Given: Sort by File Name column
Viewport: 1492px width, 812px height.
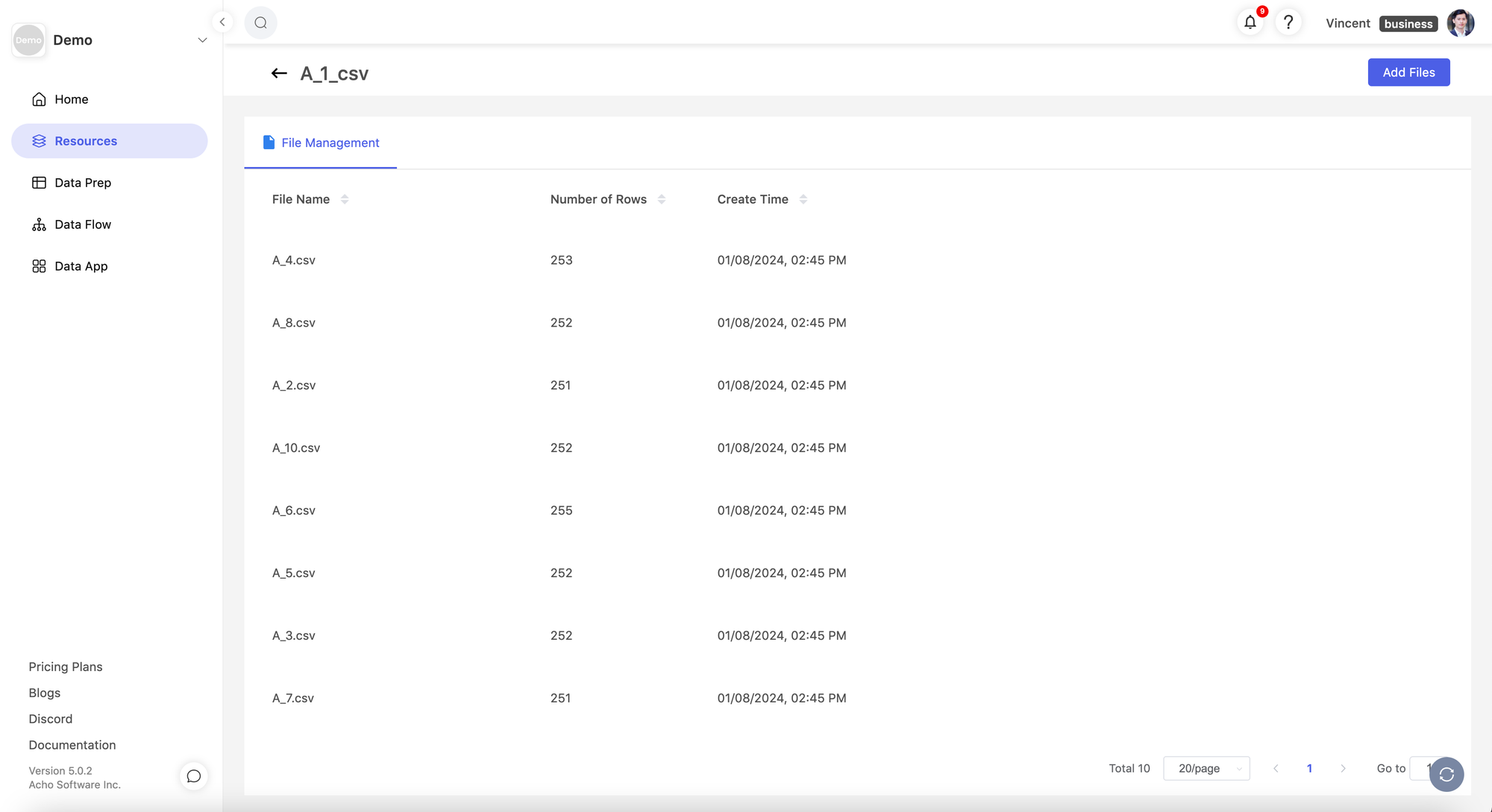Looking at the screenshot, I should coord(345,199).
